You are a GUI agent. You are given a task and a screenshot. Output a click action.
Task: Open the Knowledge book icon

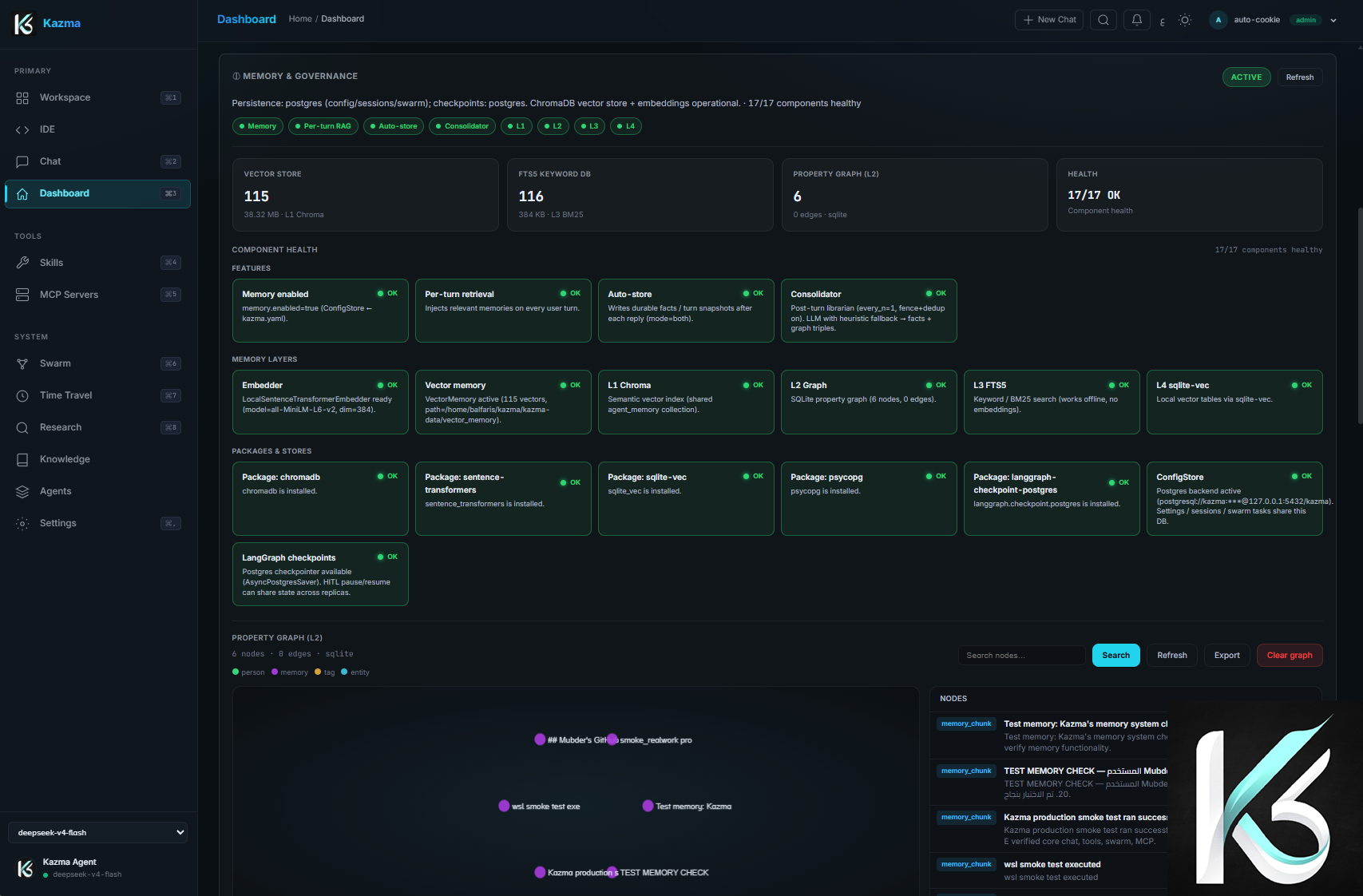(x=22, y=459)
